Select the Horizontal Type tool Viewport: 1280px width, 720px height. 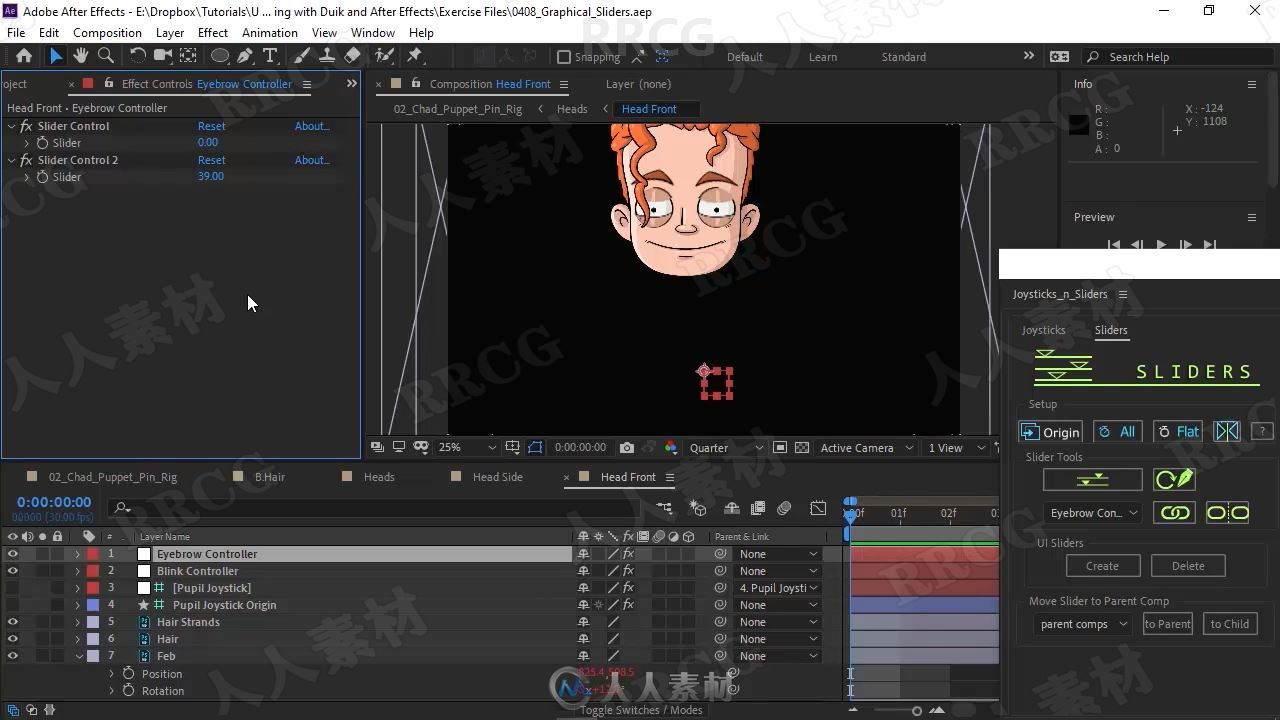tap(270, 57)
